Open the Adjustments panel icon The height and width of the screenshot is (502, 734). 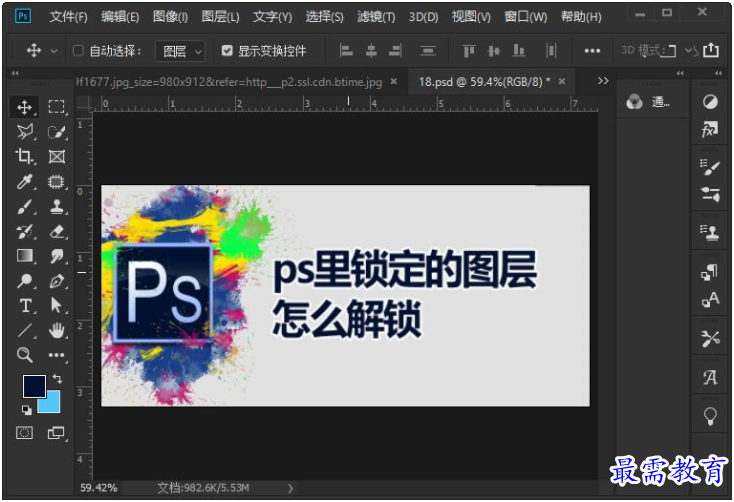click(710, 102)
